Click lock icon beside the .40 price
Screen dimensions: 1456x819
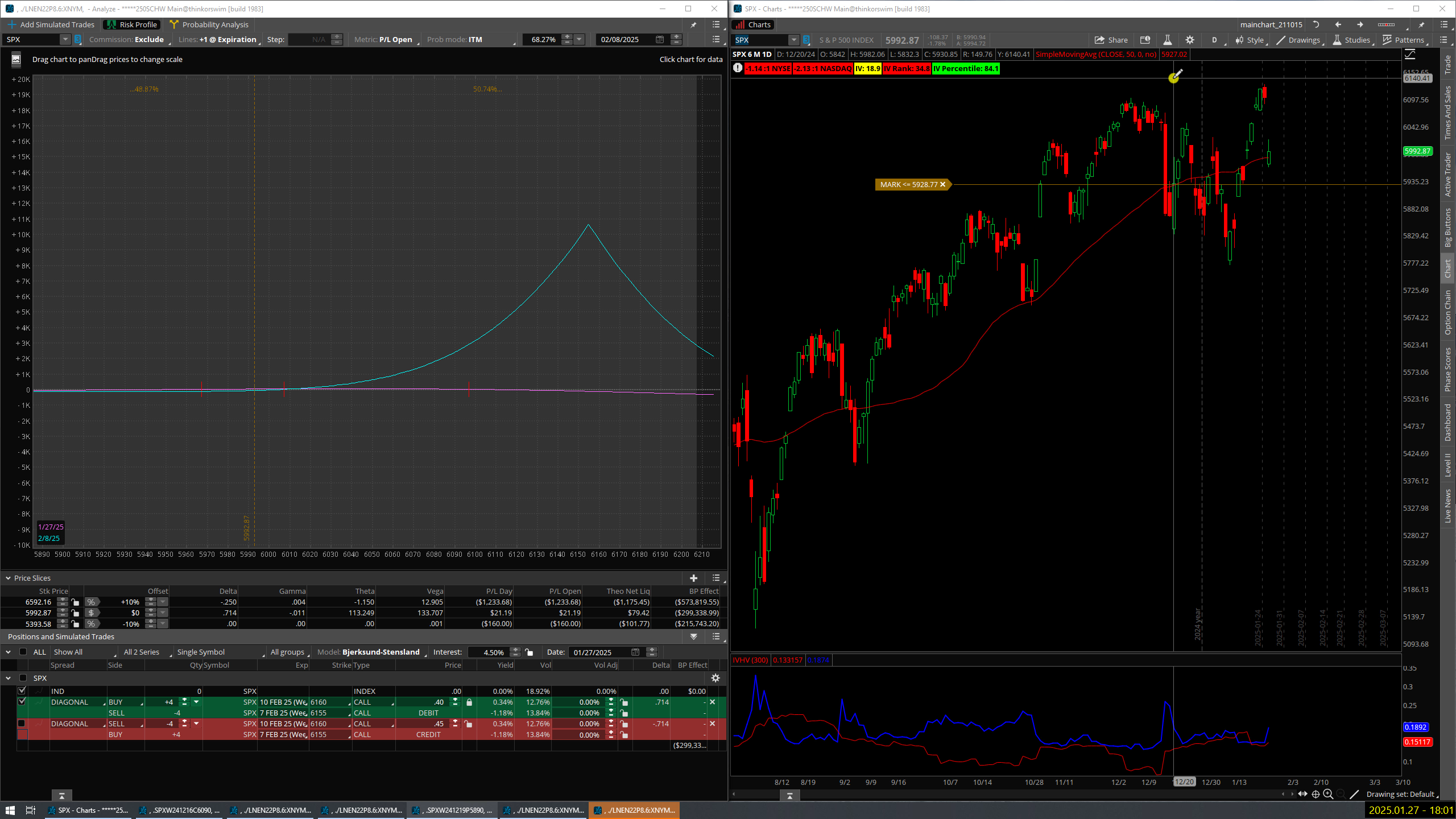tap(469, 702)
